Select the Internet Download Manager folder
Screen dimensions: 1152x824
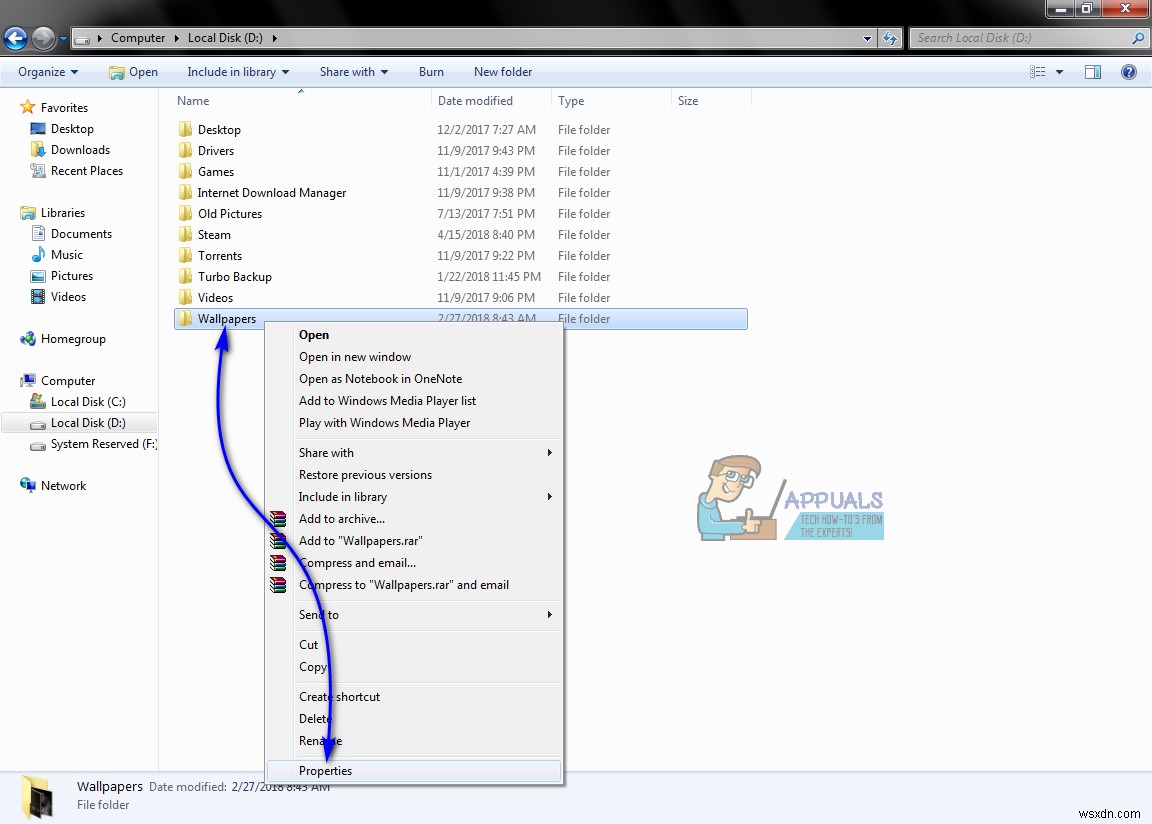271,193
